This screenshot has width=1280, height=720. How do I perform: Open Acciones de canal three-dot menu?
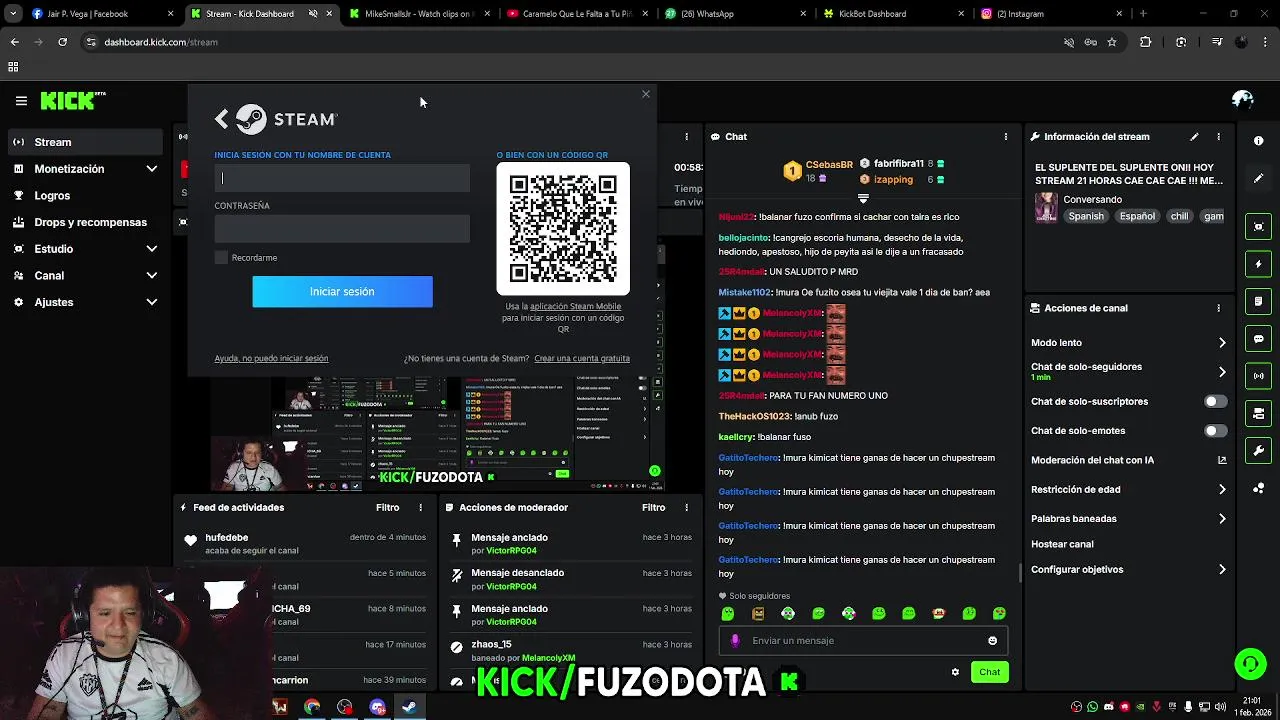pos(1218,308)
